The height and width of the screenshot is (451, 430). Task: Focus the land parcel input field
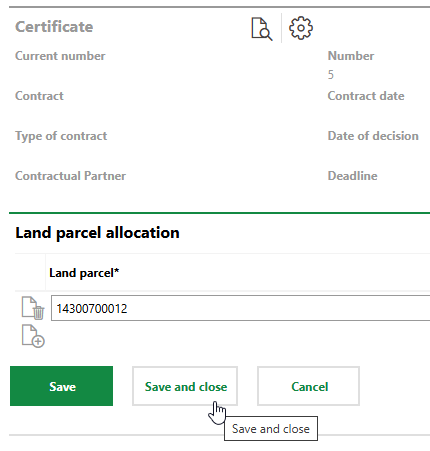pos(240,308)
